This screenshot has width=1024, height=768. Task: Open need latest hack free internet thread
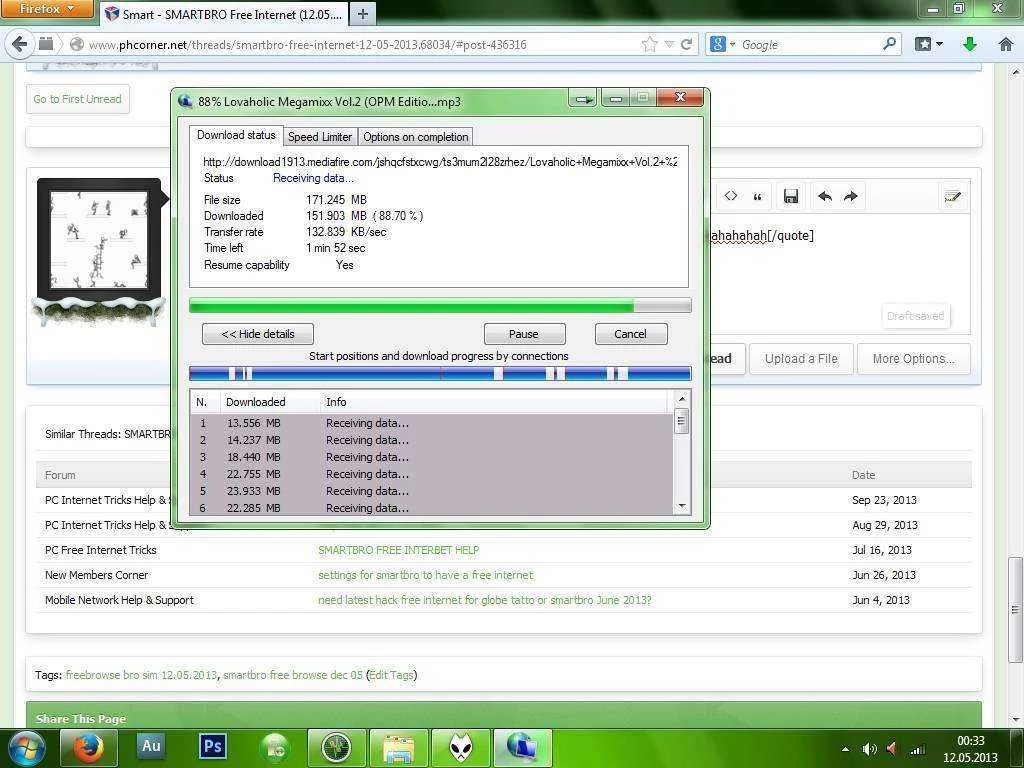coord(485,600)
